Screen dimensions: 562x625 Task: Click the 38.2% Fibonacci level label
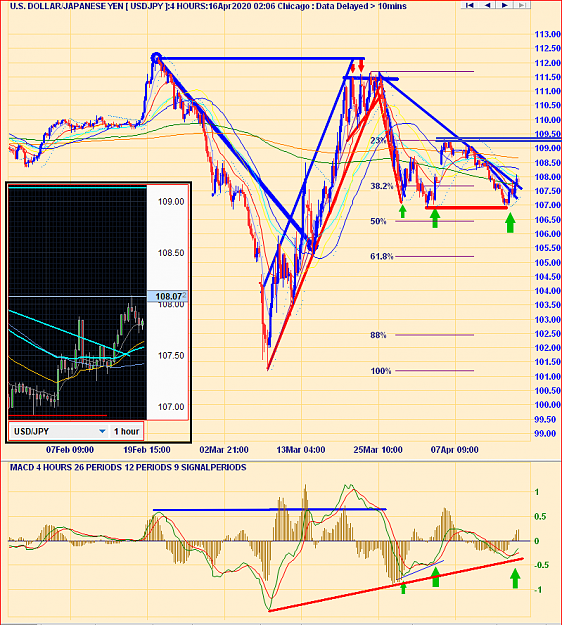[382, 186]
